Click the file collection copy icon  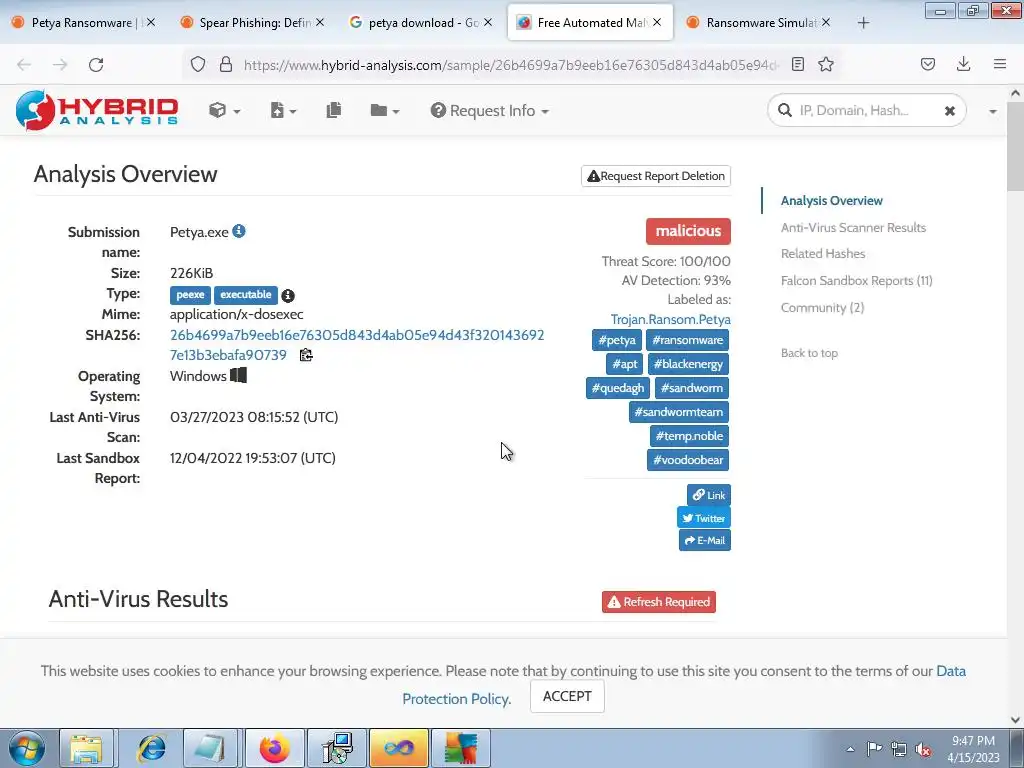click(x=334, y=110)
